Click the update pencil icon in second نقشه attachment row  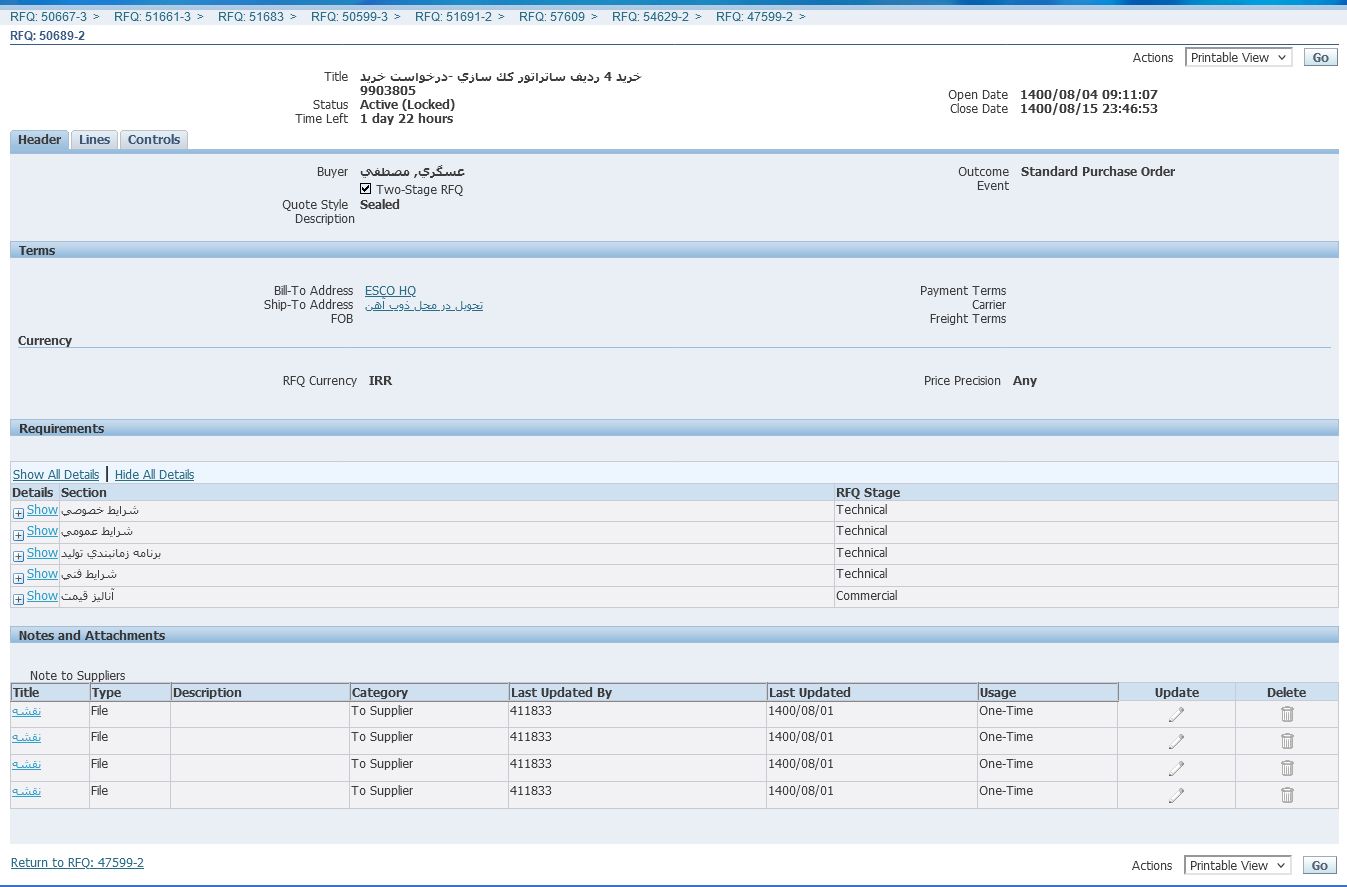pos(1176,741)
